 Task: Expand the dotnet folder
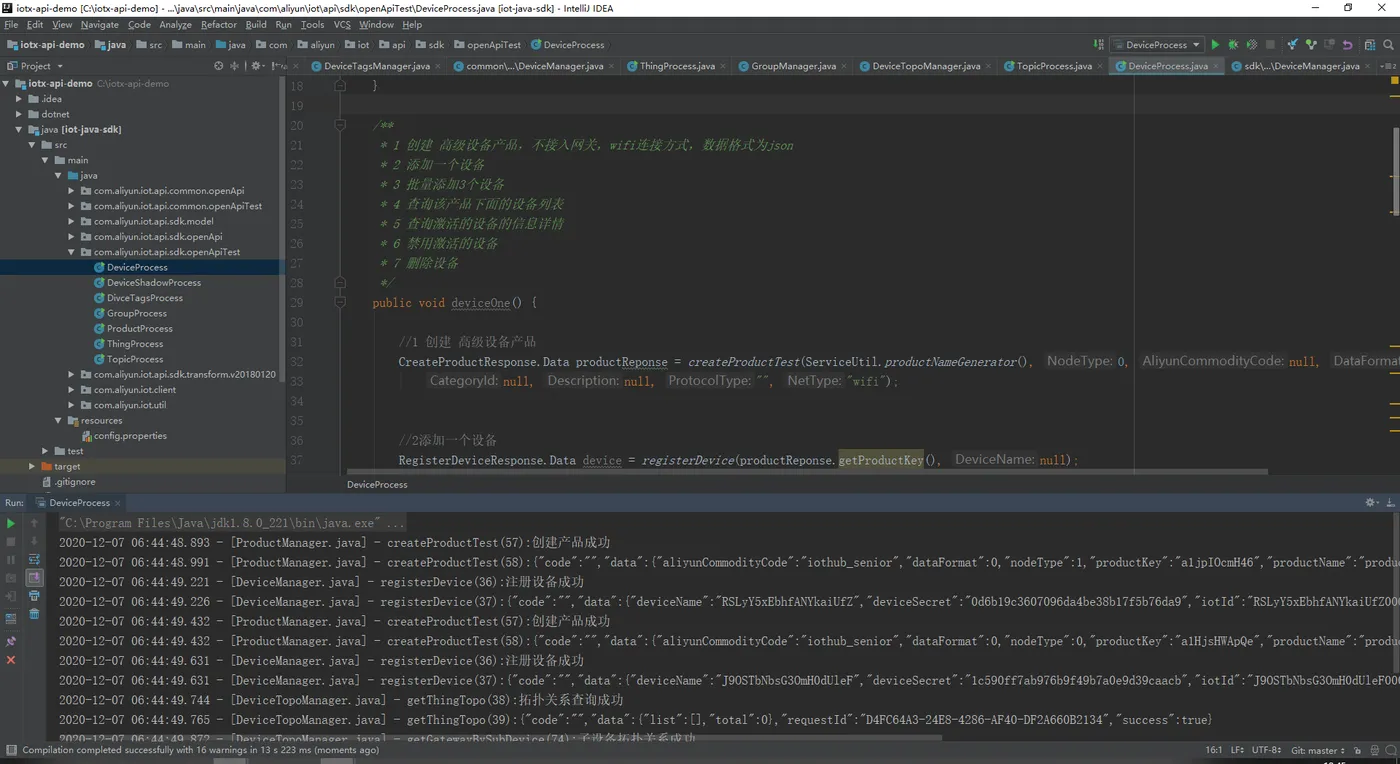(20, 114)
